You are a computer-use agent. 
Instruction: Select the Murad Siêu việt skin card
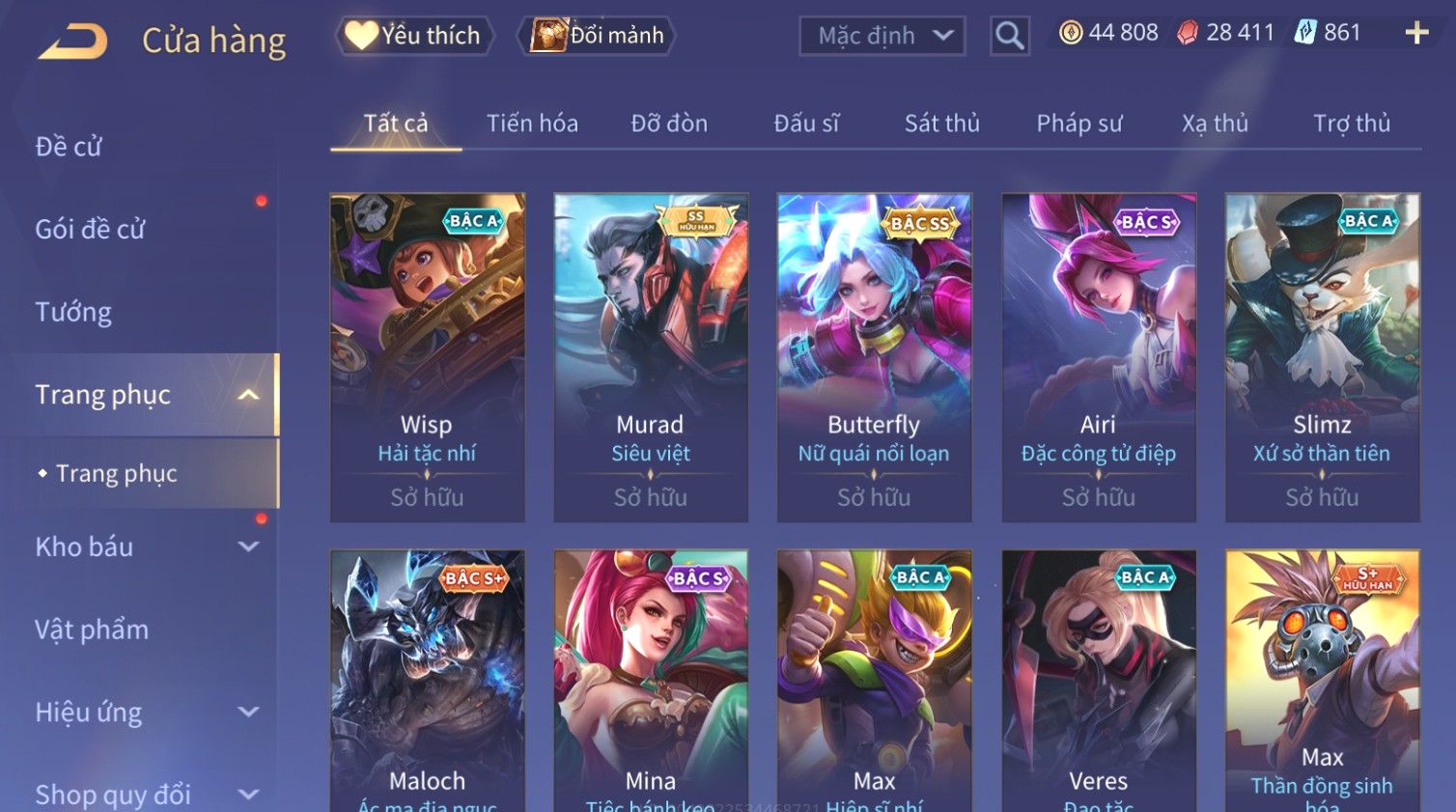click(651, 357)
